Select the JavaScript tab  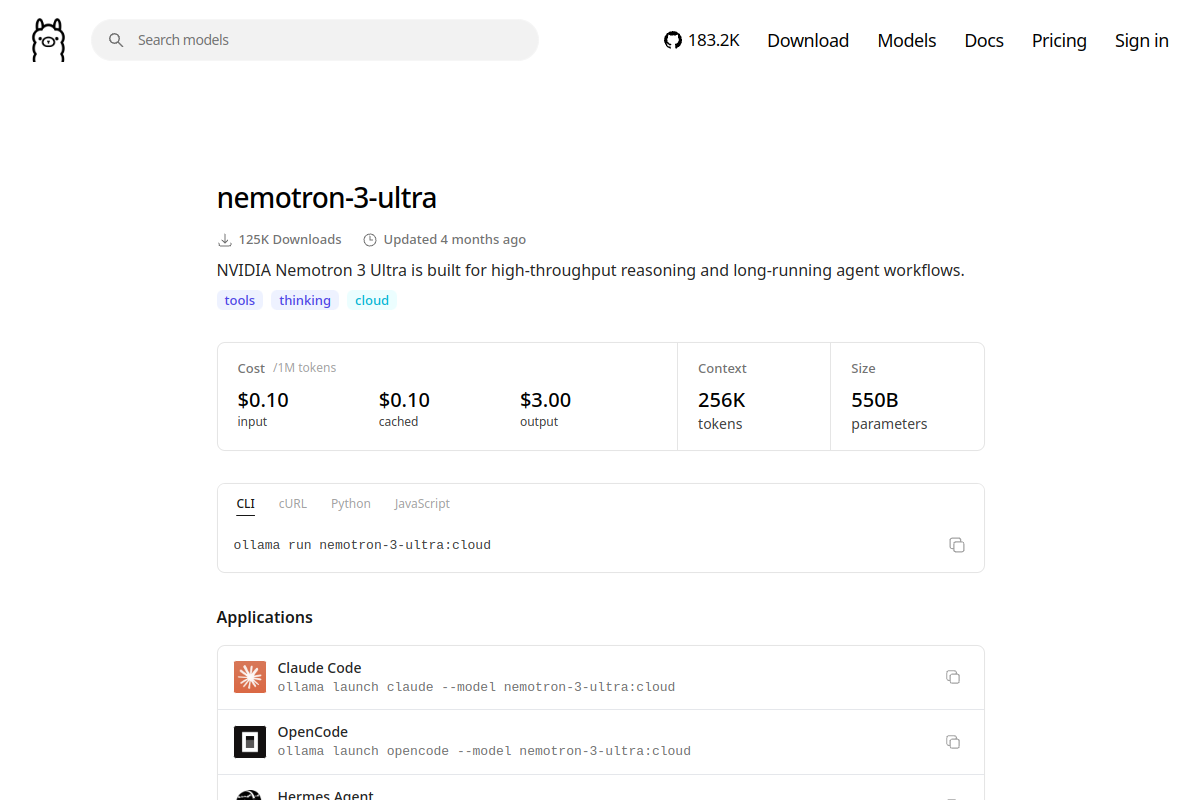422,504
